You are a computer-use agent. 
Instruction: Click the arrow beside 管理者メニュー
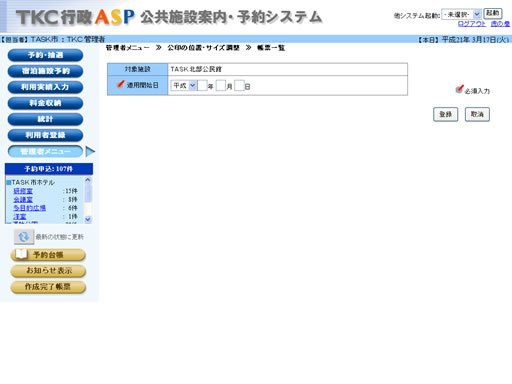pos(90,152)
